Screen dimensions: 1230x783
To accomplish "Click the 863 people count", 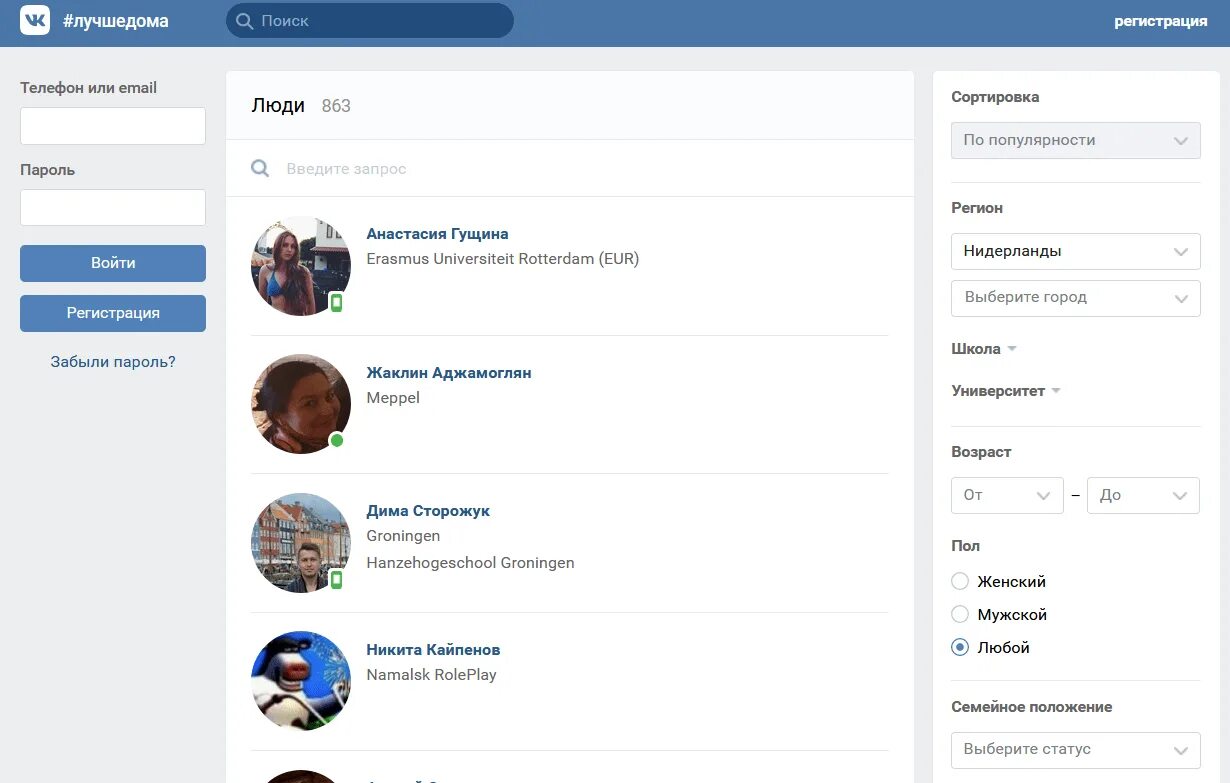I will pos(336,106).
